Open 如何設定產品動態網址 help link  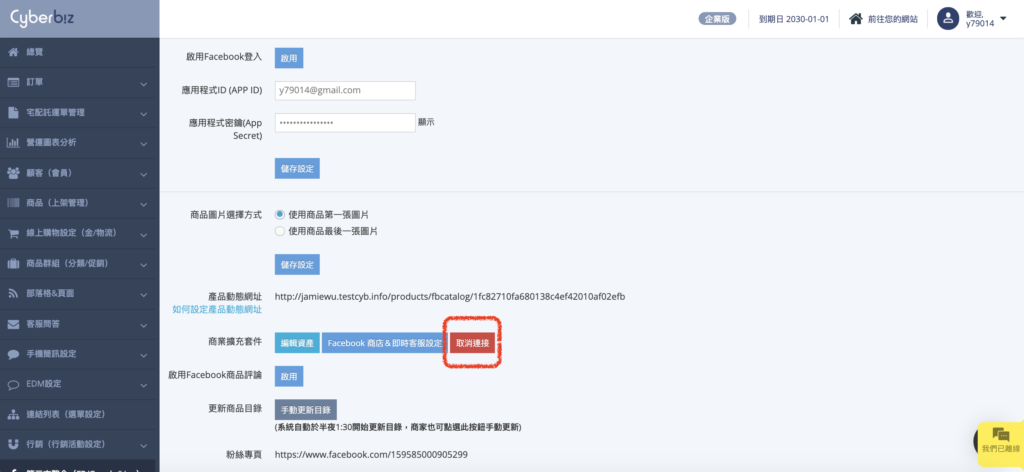pos(217,309)
